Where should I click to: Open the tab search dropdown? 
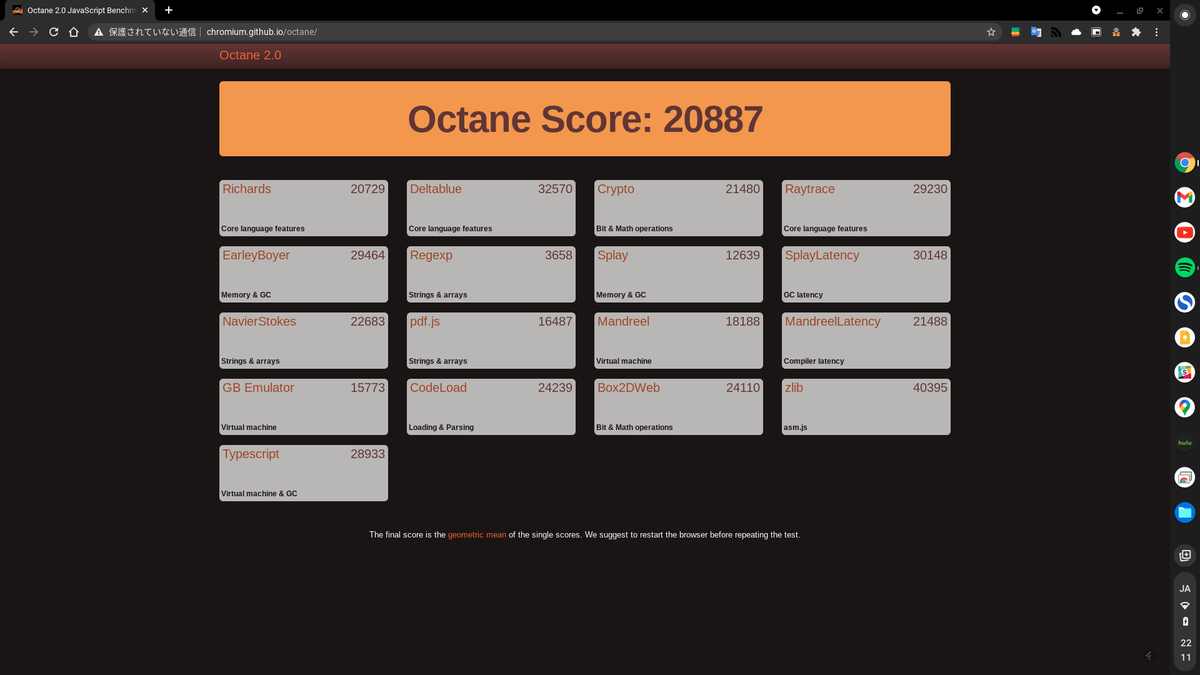click(x=1096, y=10)
